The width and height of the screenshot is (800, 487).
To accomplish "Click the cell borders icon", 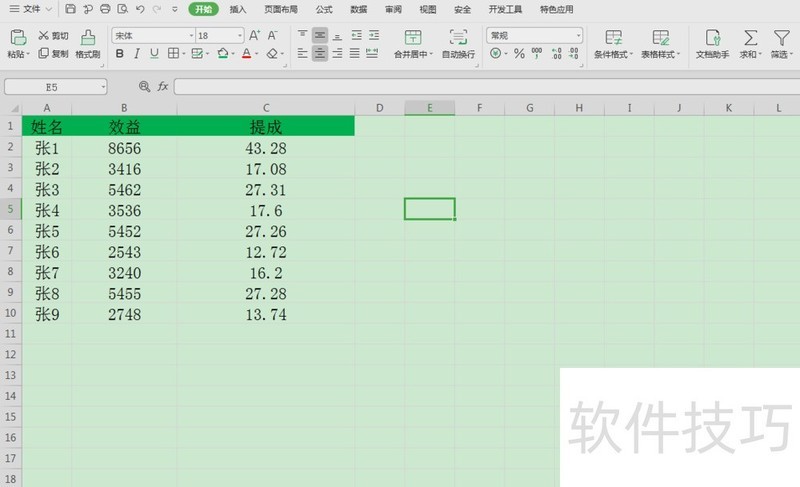I will [173, 53].
